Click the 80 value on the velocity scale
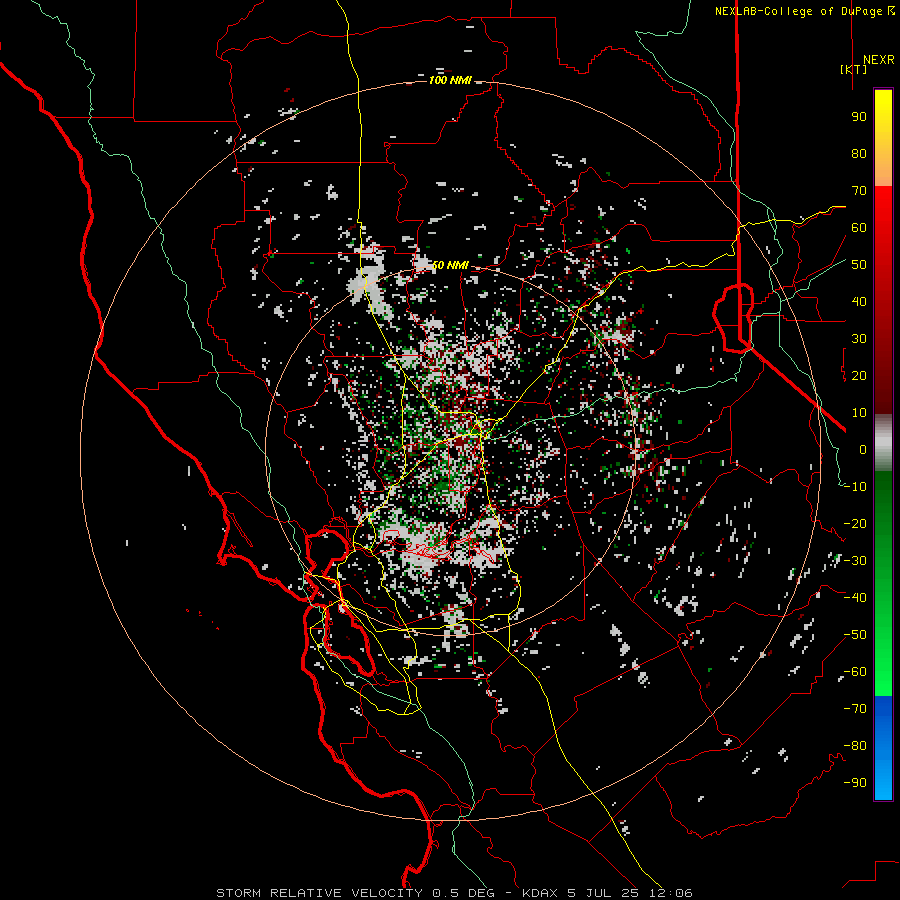The width and height of the screenshot is (900, 900). click(859, 154)
